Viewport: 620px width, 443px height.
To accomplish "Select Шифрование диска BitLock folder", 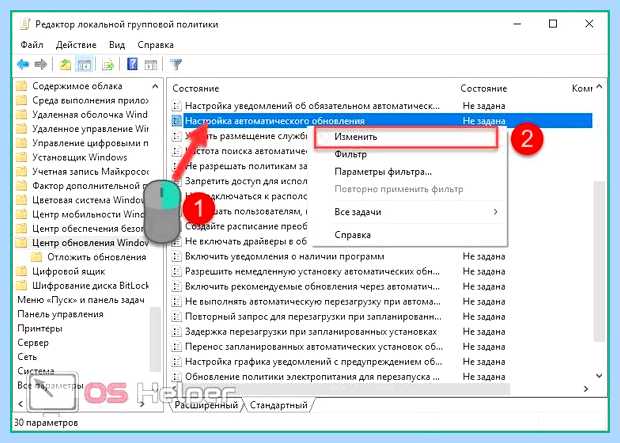I will click(x=90, y=286).
